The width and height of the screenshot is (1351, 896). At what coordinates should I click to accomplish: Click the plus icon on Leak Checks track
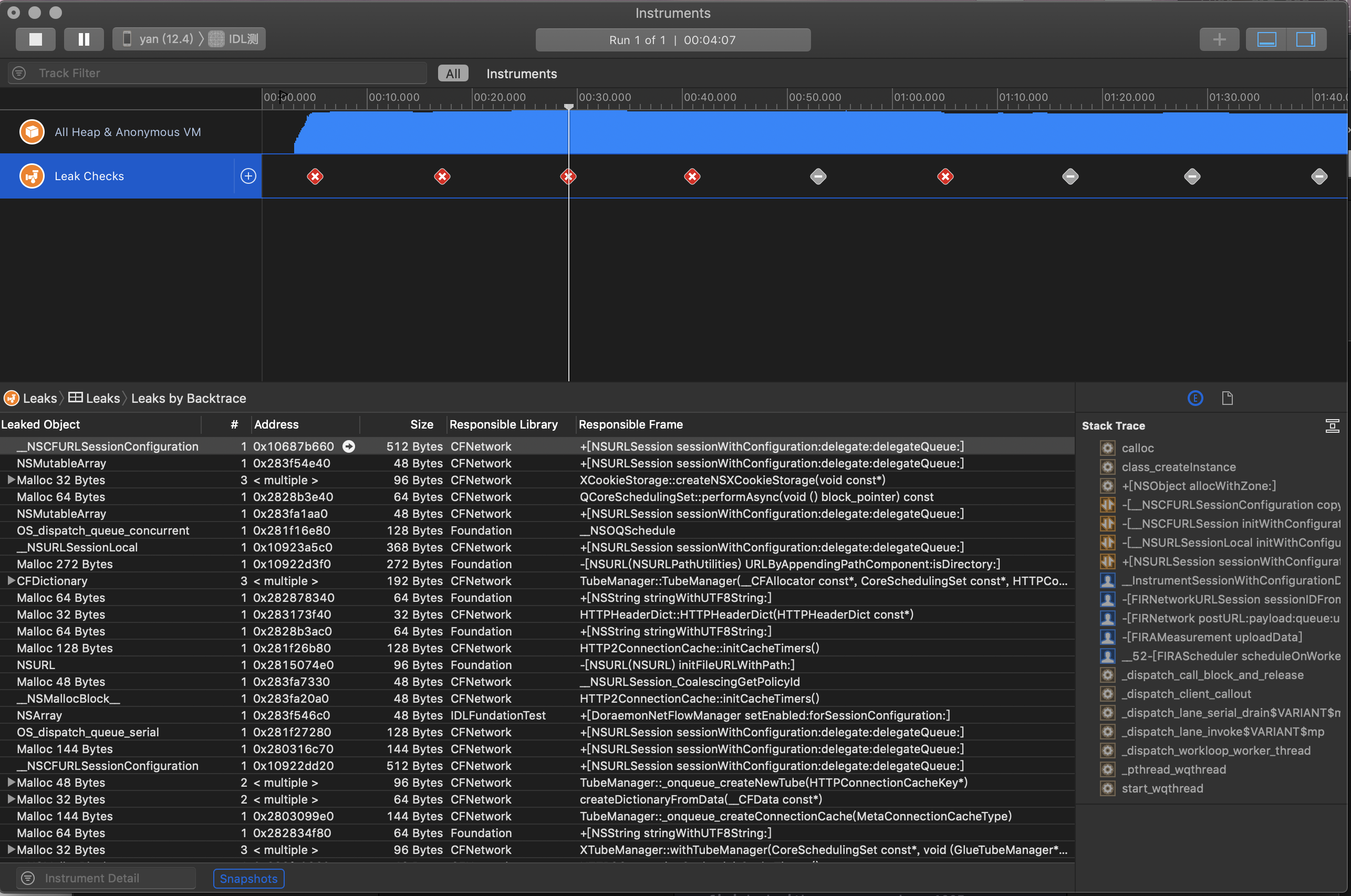tap(248, 176)
